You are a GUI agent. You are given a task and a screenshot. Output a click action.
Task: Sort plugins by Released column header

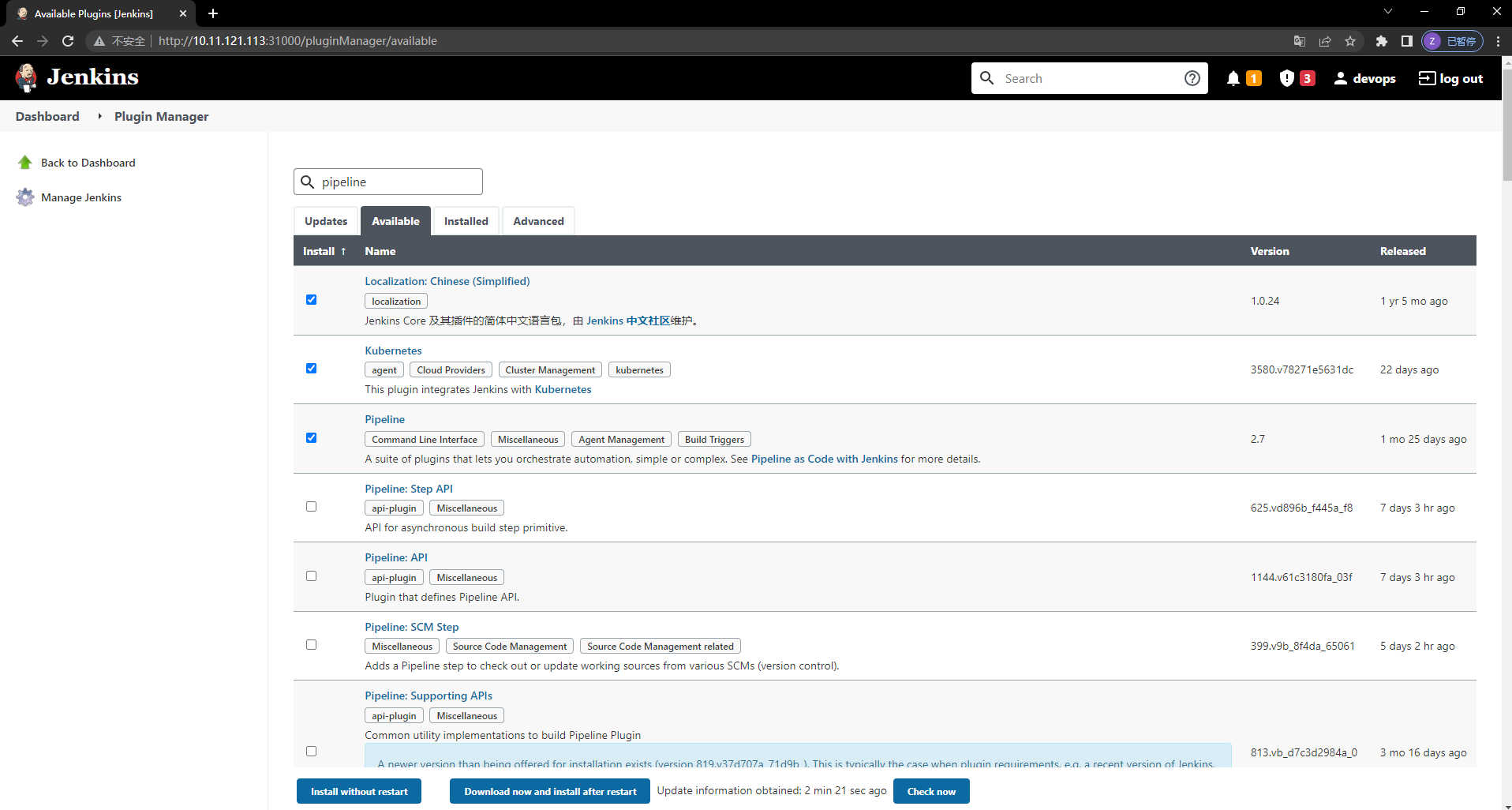tap(1402, 251)
